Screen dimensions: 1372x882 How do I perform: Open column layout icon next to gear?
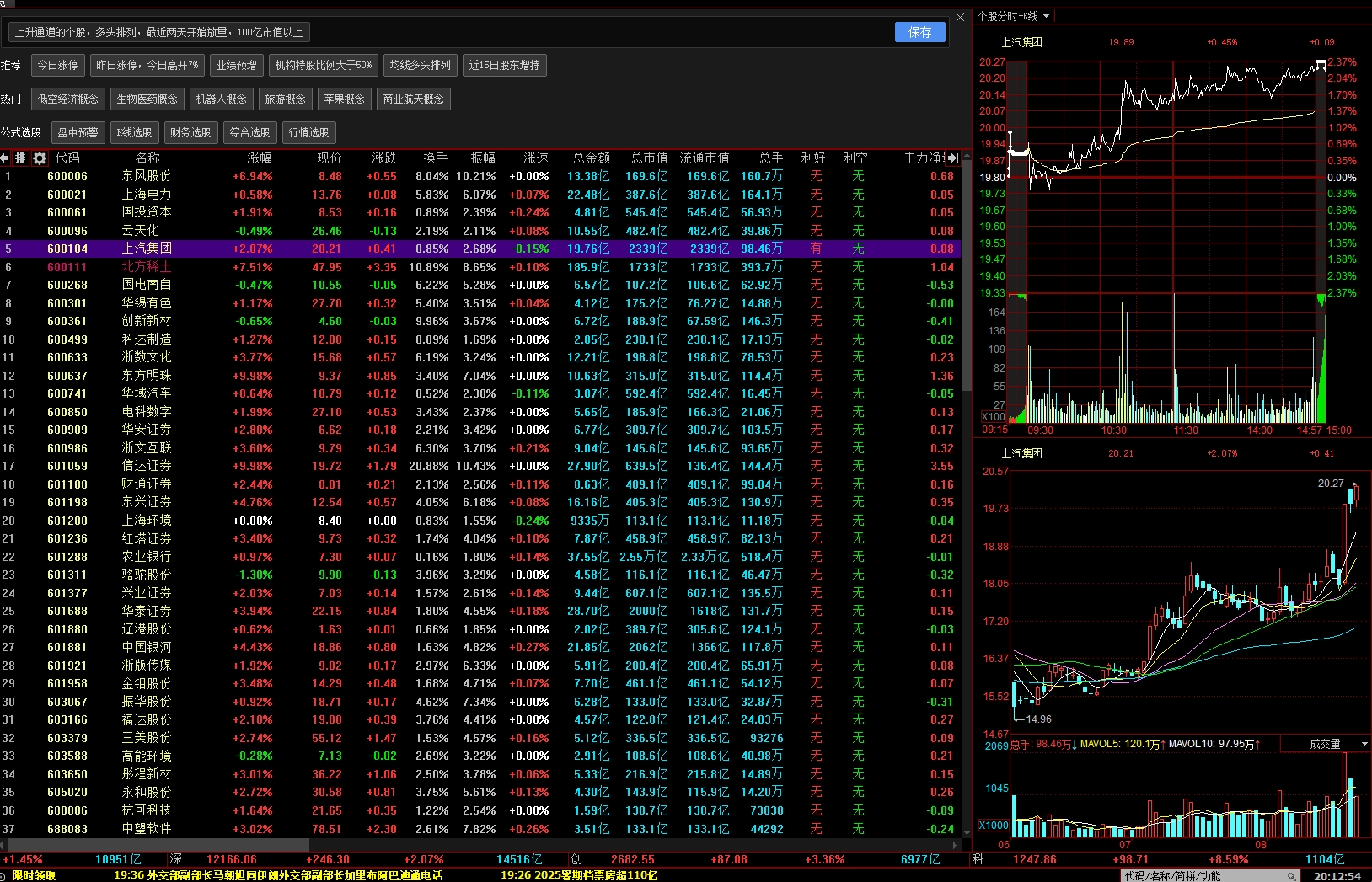[21, 158]
